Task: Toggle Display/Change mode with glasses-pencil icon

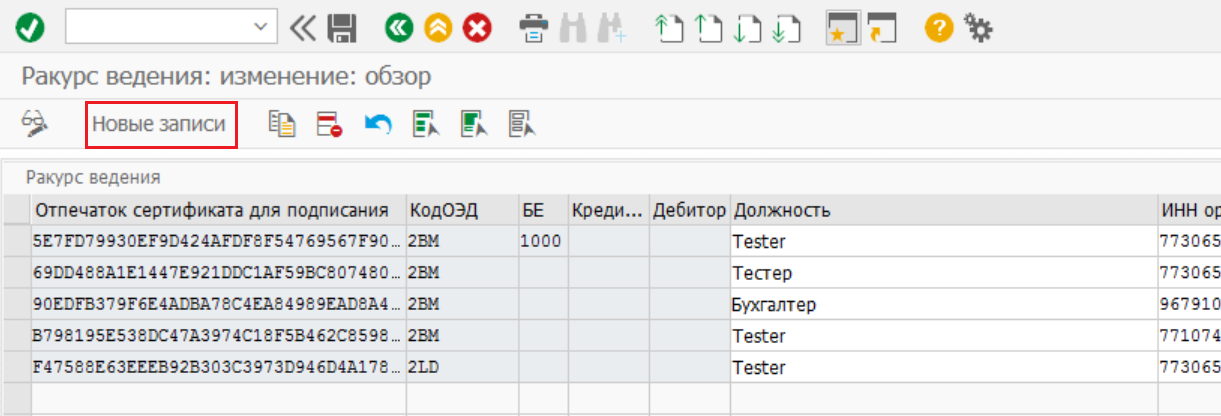Action: [34, 124]
